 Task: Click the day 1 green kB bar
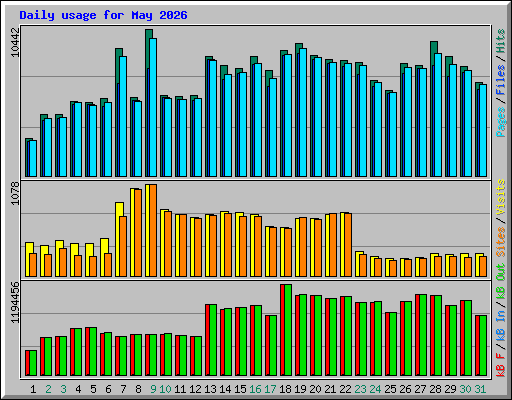(x=33, y=363)
